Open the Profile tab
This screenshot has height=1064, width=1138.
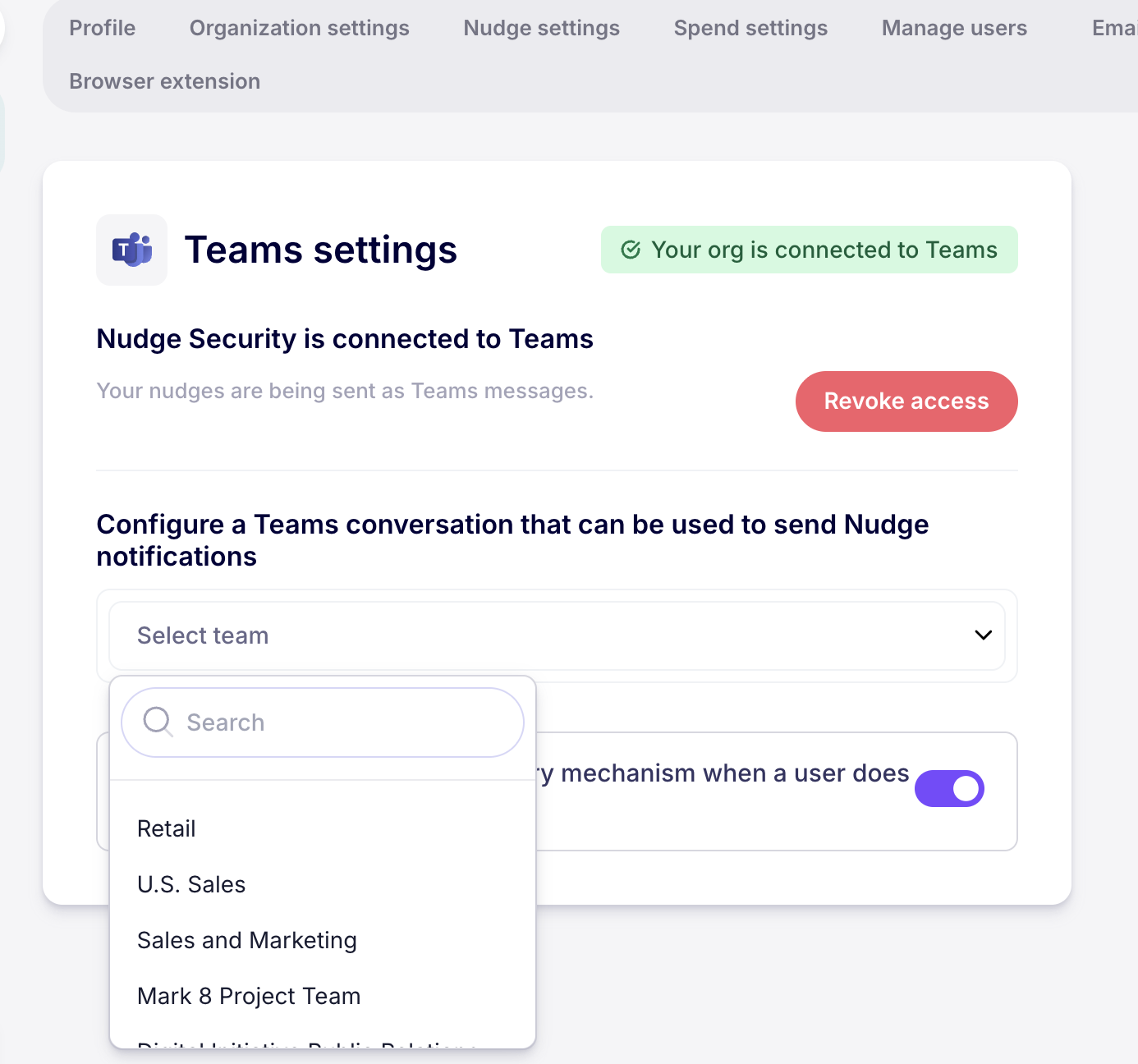click(x=103, y=28)
